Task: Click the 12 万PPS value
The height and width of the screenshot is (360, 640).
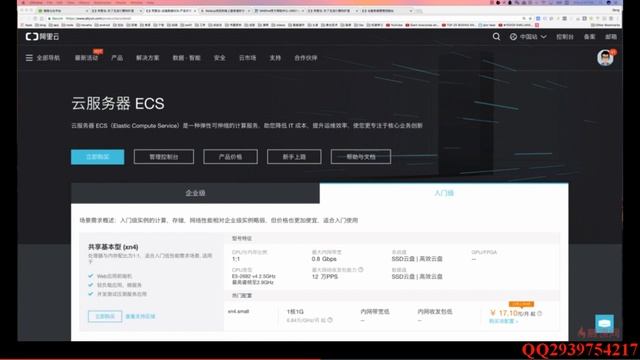Action: click(325, 277)
